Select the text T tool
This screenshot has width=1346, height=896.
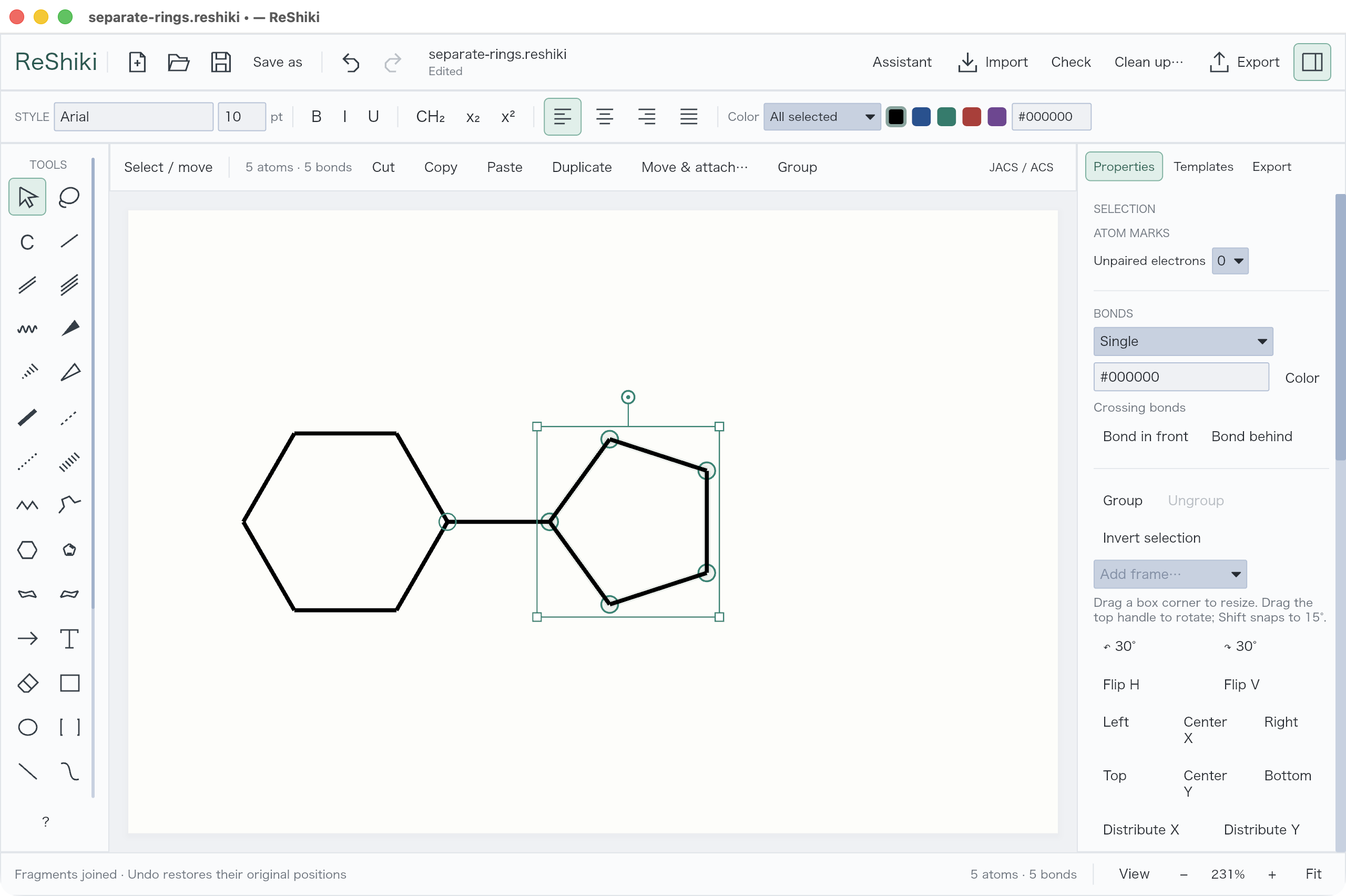coord(69,638)
